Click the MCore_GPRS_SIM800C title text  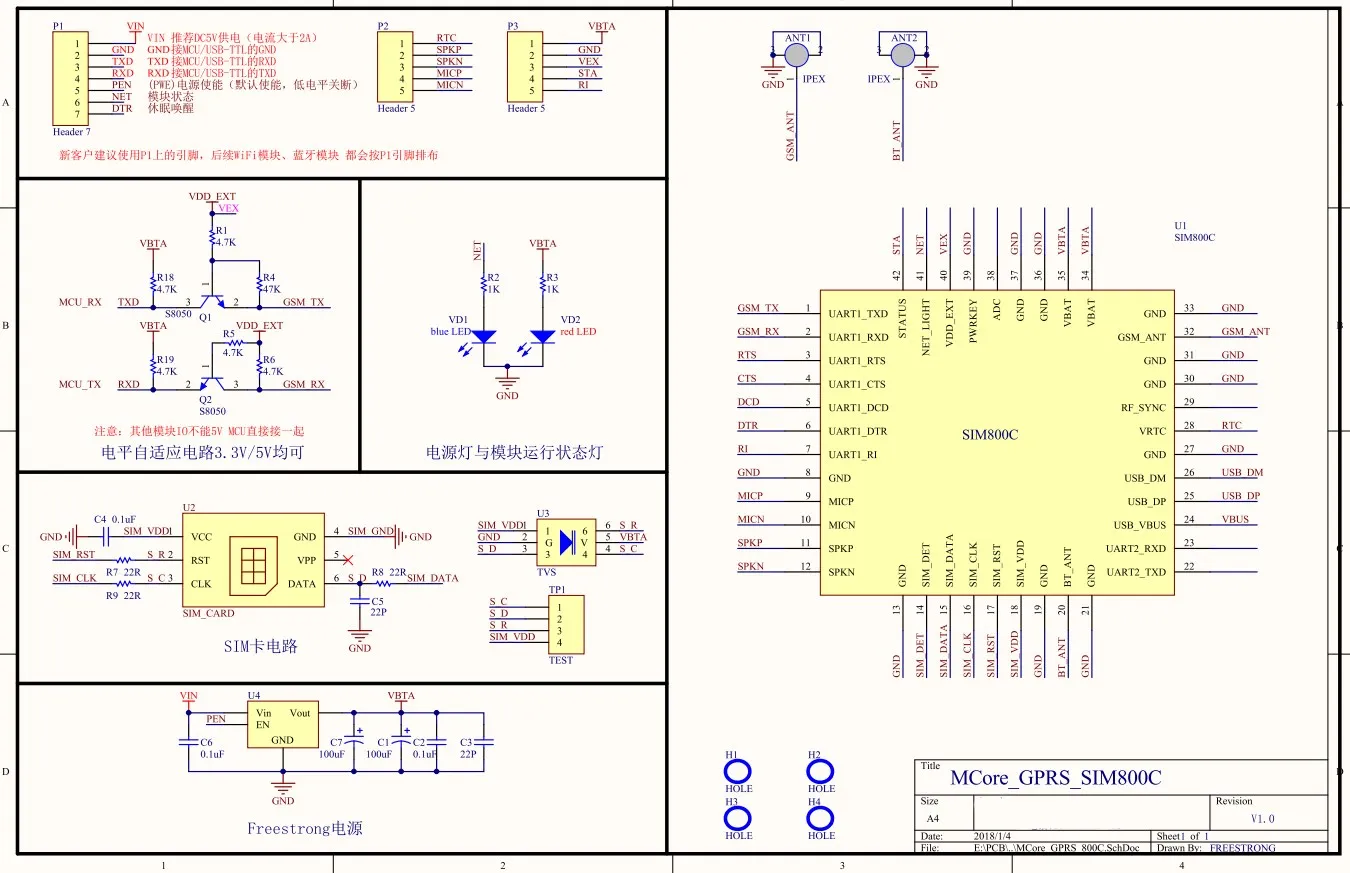pos(1056,779)
